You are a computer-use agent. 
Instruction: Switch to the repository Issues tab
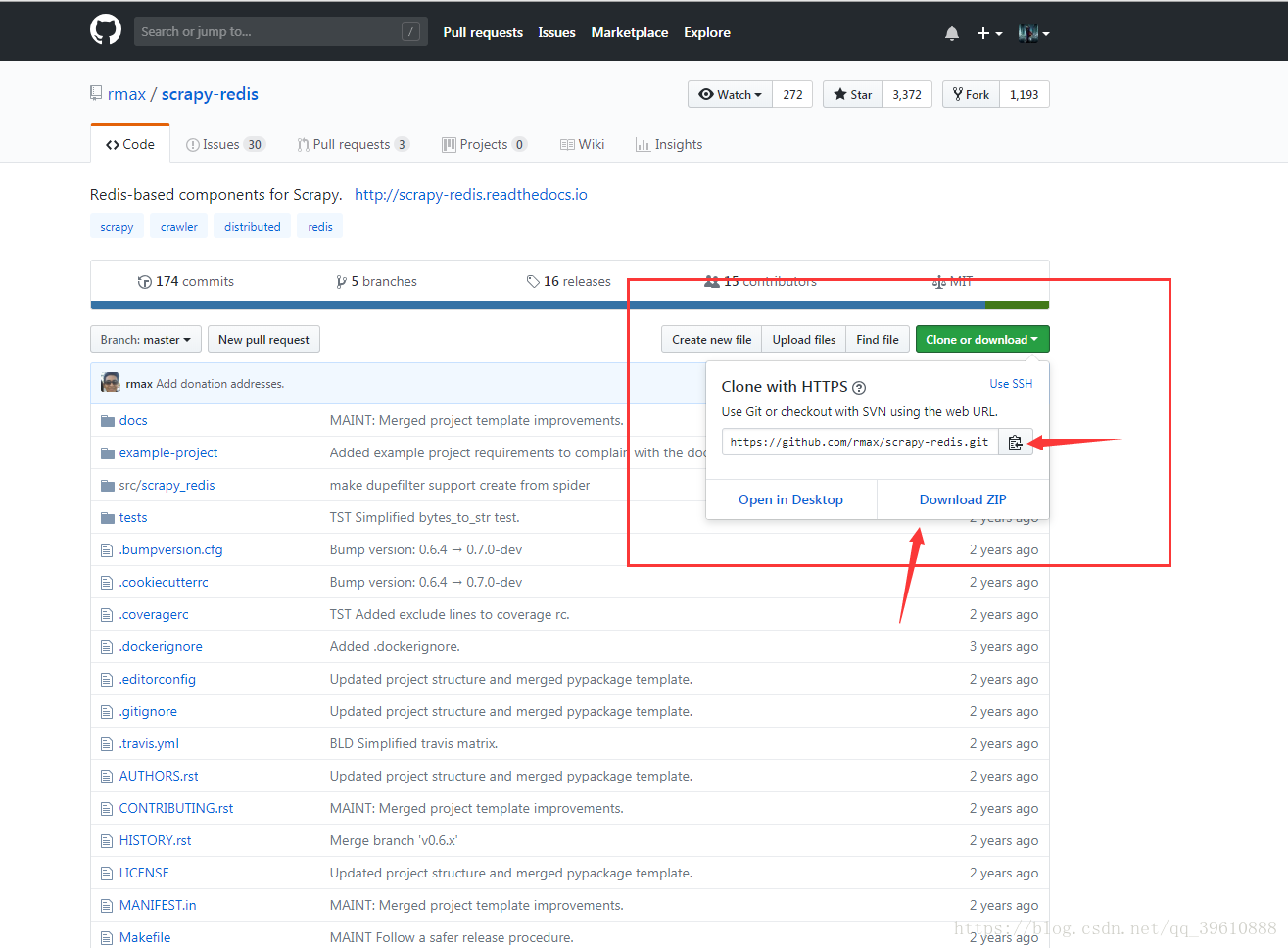coord(225,144)
